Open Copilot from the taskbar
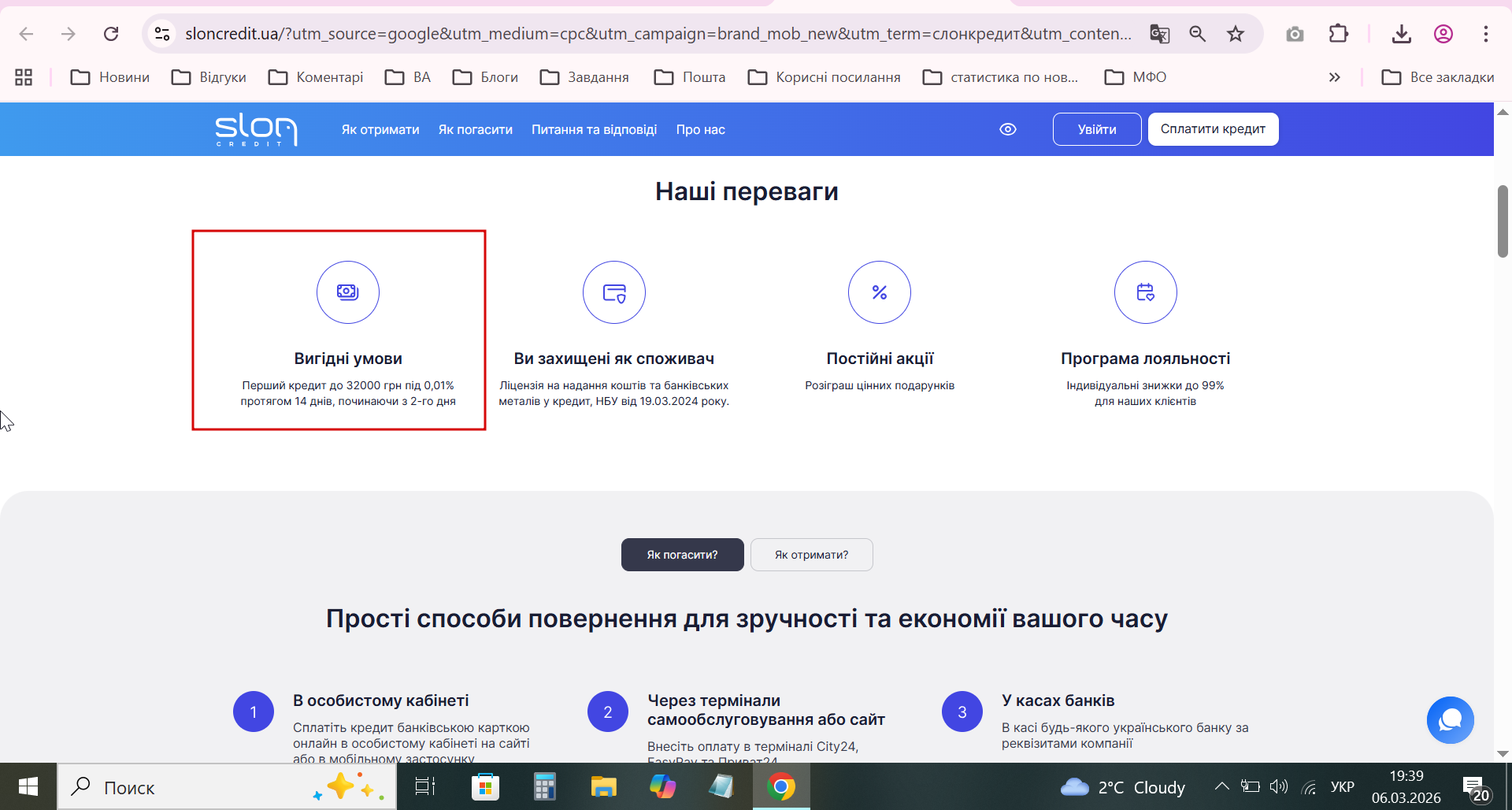1512x810 pixels. [x=662, y=786]
